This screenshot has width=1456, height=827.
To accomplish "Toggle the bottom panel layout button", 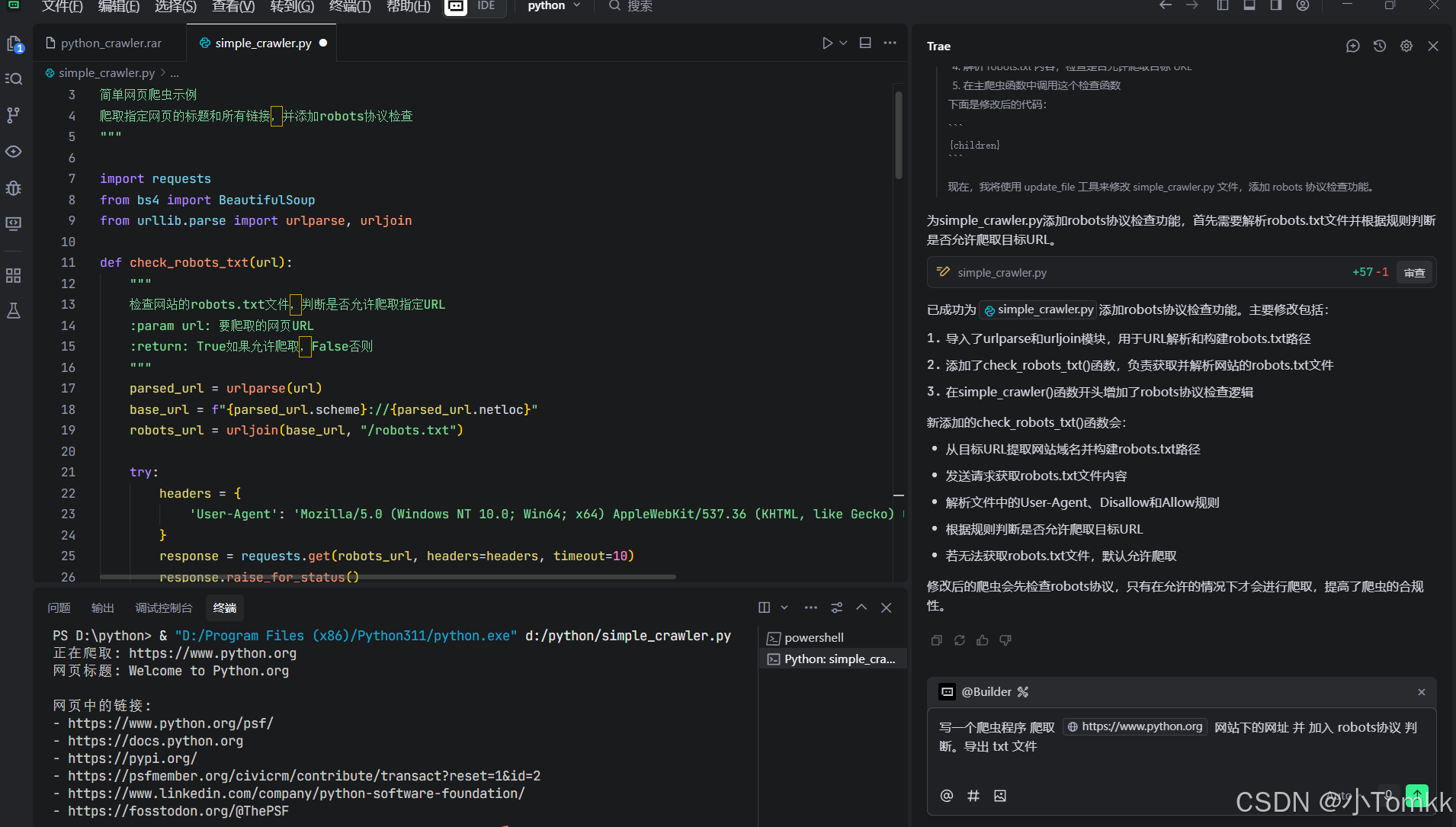I will [1249, 6].
